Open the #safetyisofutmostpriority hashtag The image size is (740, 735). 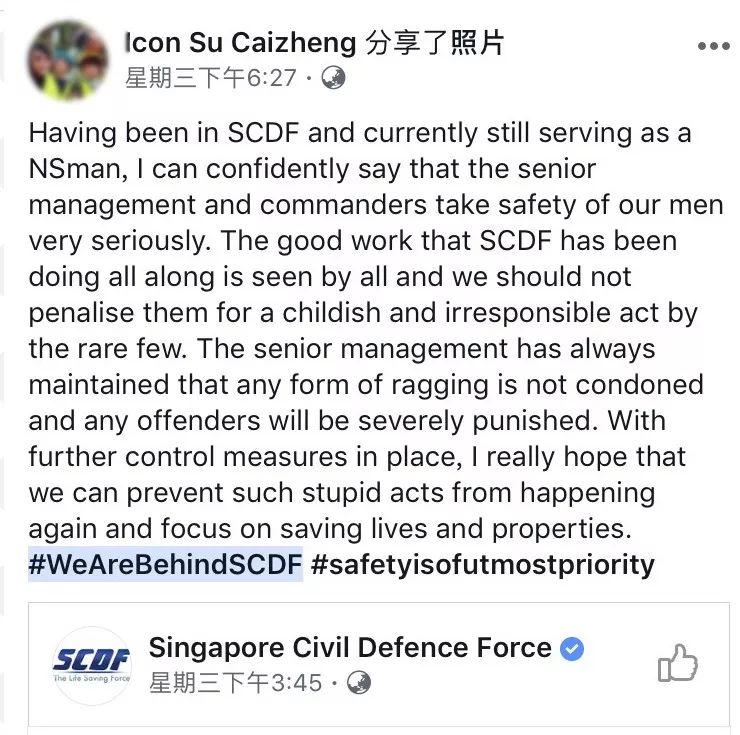483,564
